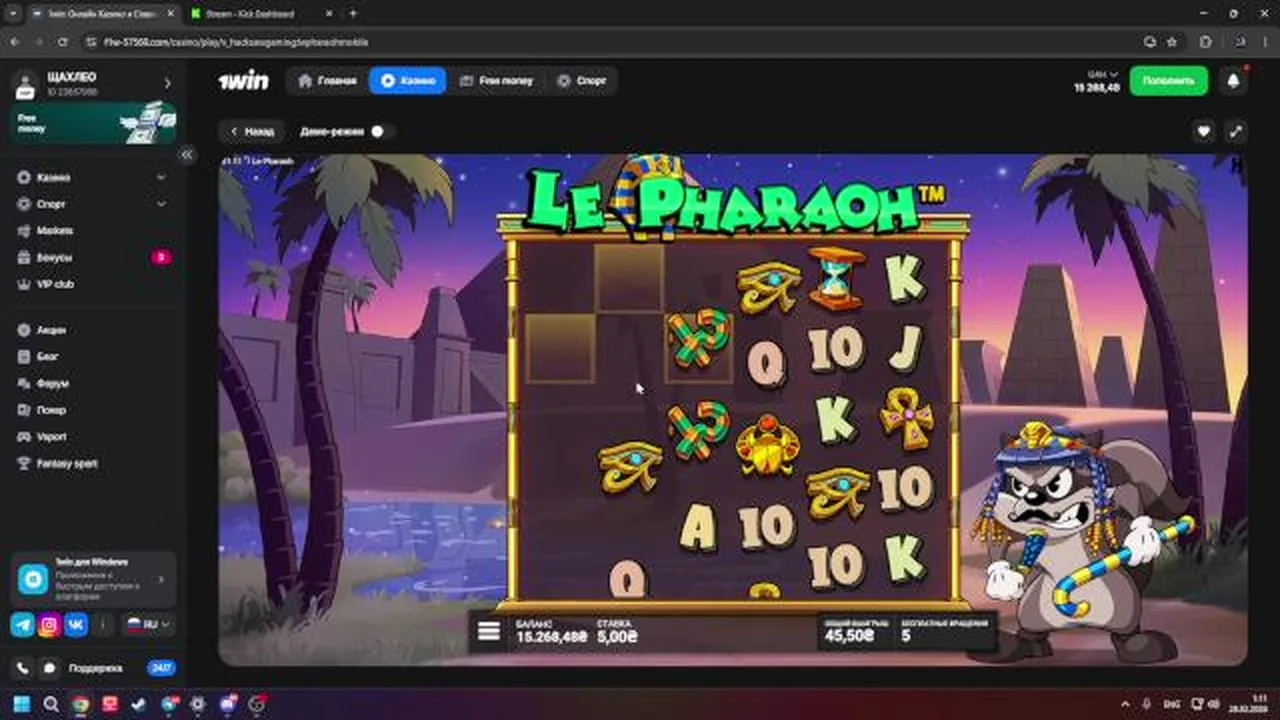The width and height of the screenshot is (1280, 720).
Task: Open the RU language dropdown
Action: click(x=147, y=624)
